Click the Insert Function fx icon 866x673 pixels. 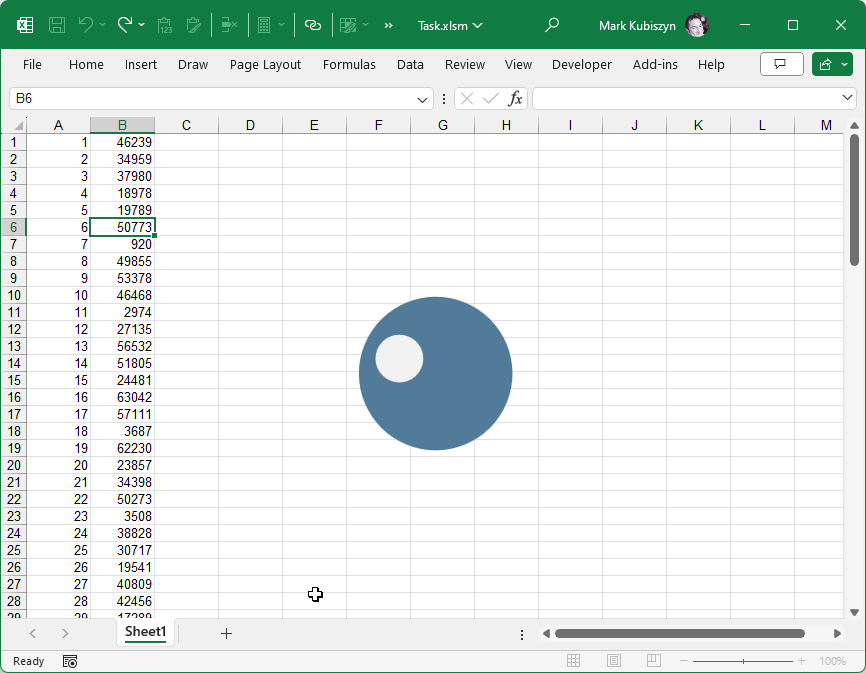[x=515, y=98]
